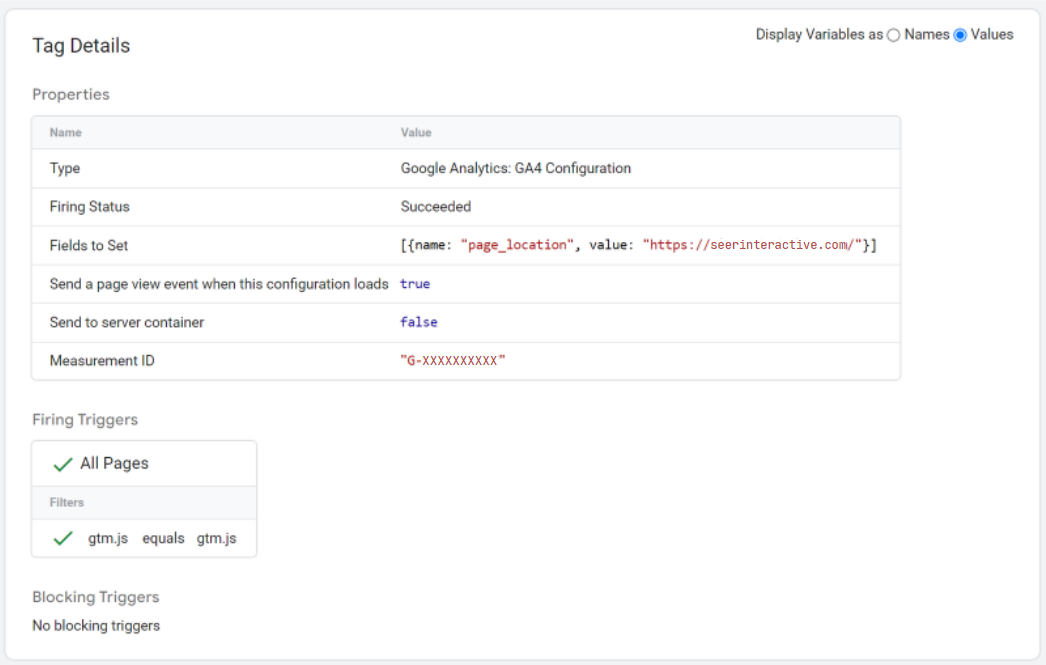
Task: Click the Firing Triggers section heading
Action: coord(85,420)
